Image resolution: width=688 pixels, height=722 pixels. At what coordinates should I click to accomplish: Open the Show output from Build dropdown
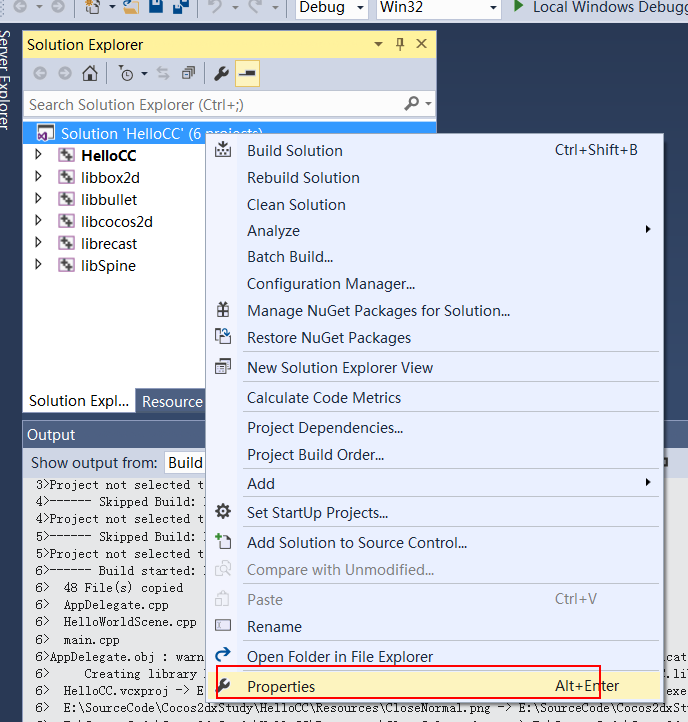coord(185,462)
